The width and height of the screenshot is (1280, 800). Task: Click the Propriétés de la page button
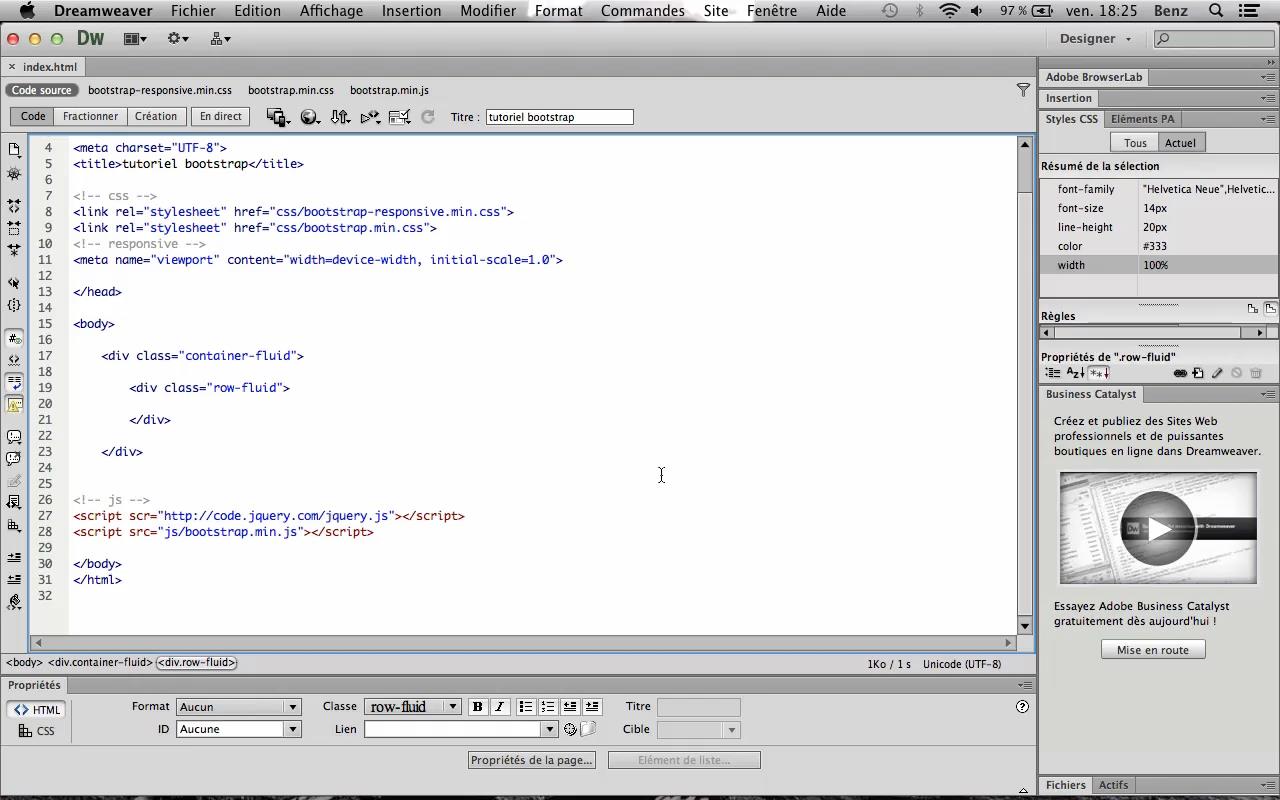tap(532, 760)
